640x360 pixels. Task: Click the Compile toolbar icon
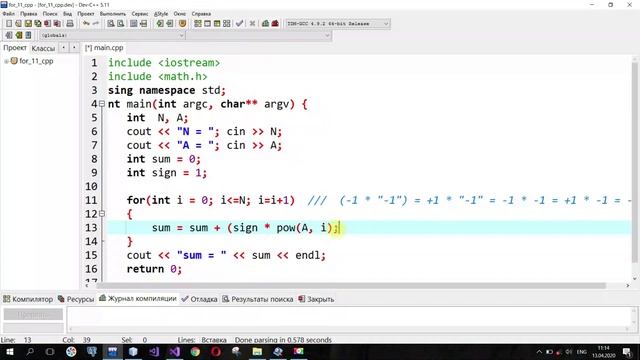(x=198, y=24)
